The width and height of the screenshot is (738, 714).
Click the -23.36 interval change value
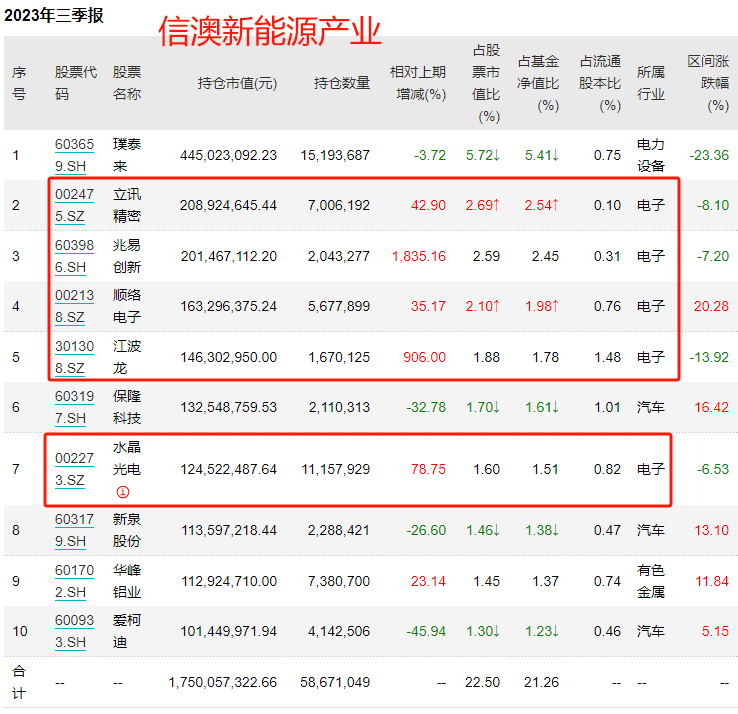(x=709, y=155)
